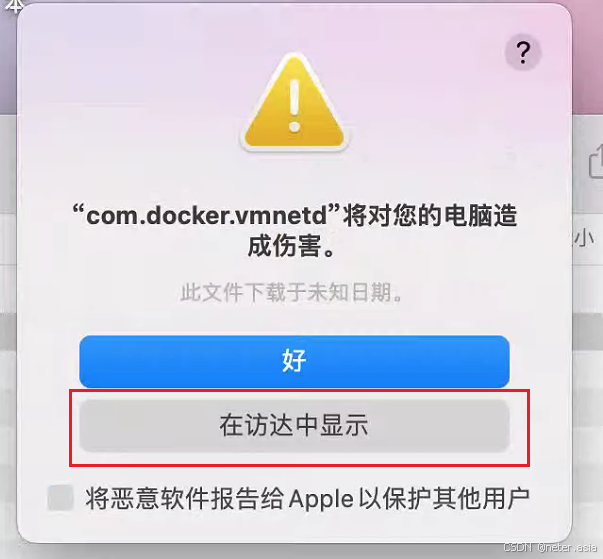Tick the report malware to Apple checkbox
The width and height of the screenshot is (603, 559).
tap(60, 498)
